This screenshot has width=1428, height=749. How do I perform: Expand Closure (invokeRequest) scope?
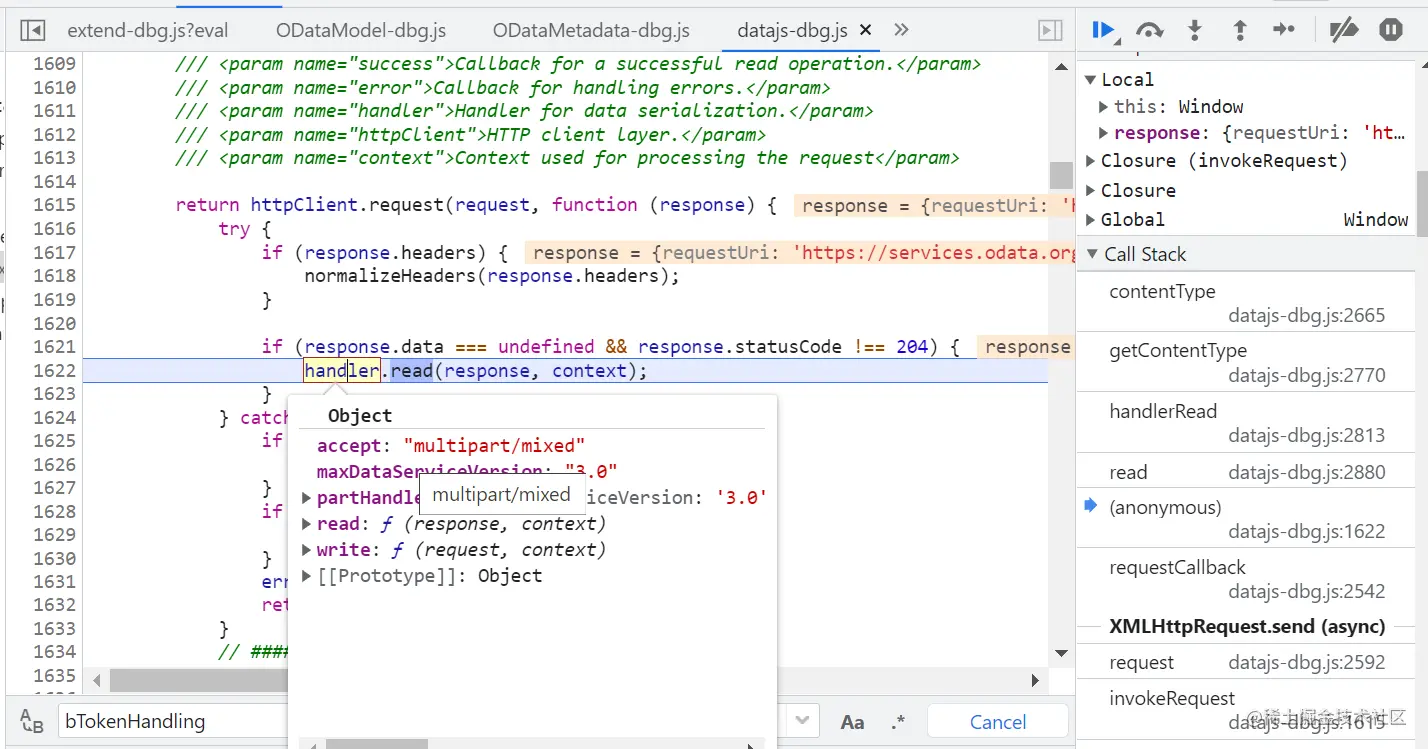1091,160
